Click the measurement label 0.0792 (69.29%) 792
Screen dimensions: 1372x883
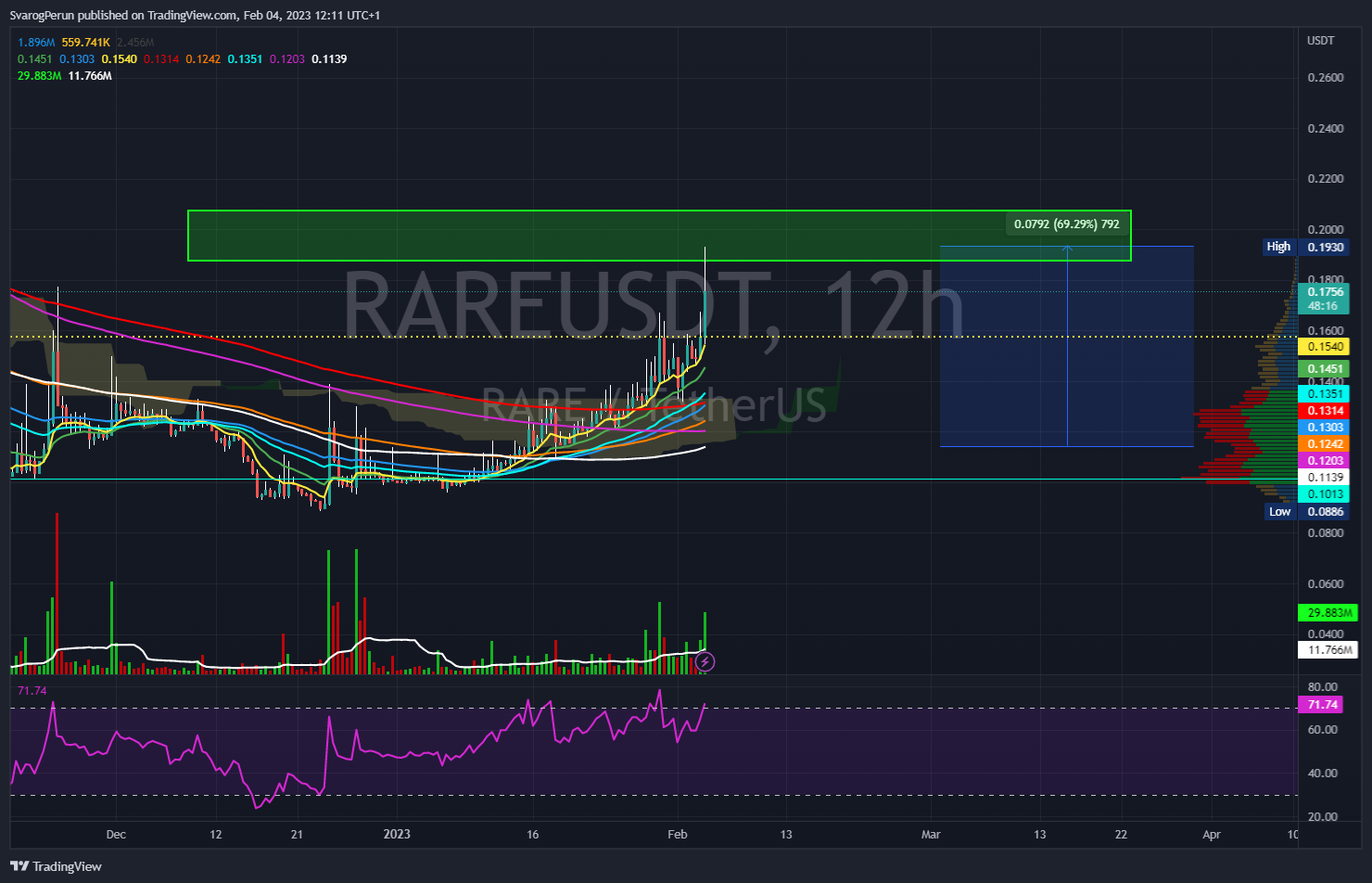1066,224
